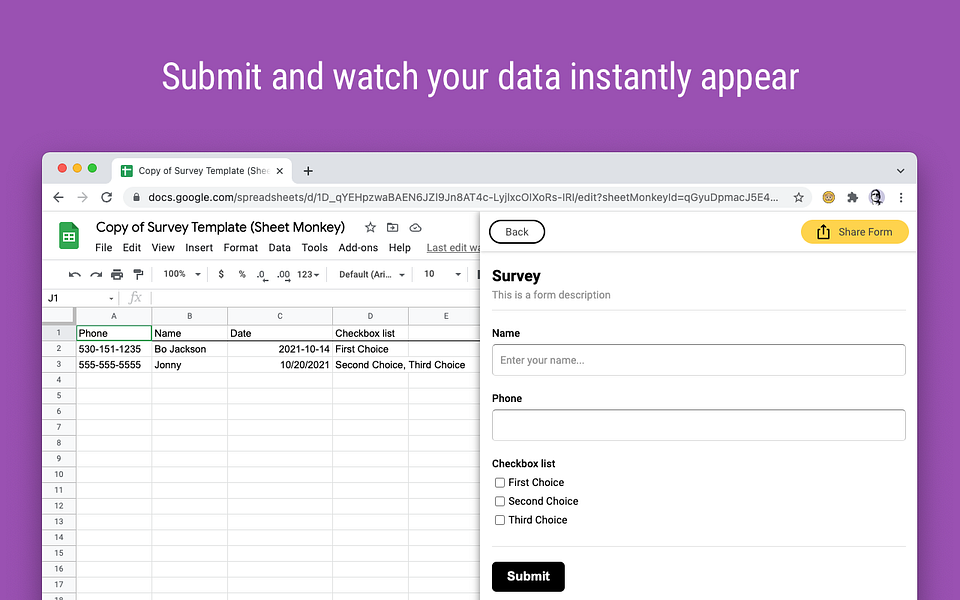Focus the Name input field
Screen dimensions: 960x600
699,360
